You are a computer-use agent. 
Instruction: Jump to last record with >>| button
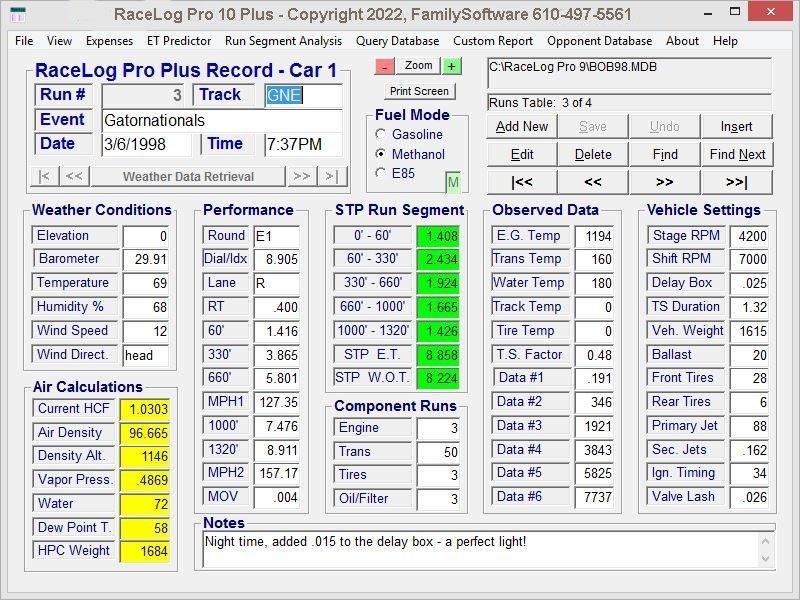(x=736, y=183)
